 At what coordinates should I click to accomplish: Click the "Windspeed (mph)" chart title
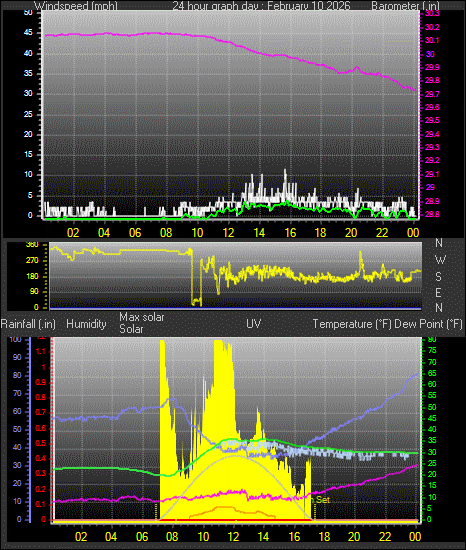click(76, 6)
